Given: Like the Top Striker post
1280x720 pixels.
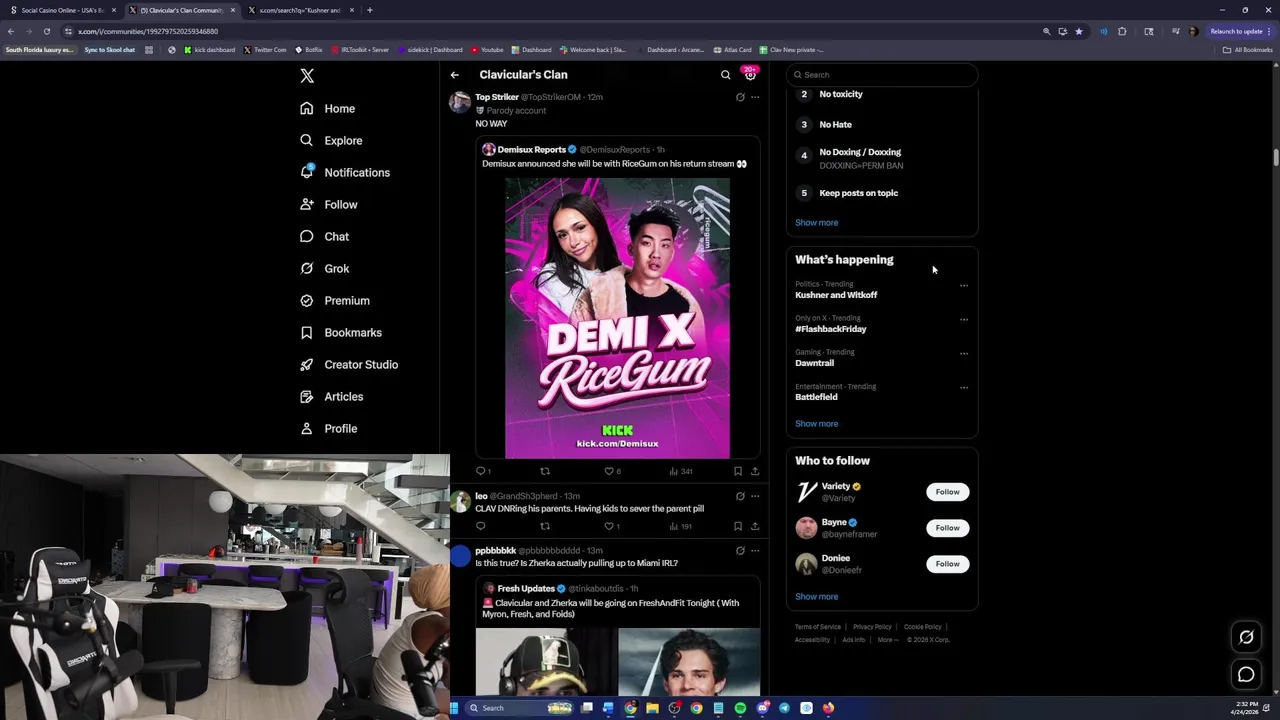Looking at the screenshot, I should 611,471.
